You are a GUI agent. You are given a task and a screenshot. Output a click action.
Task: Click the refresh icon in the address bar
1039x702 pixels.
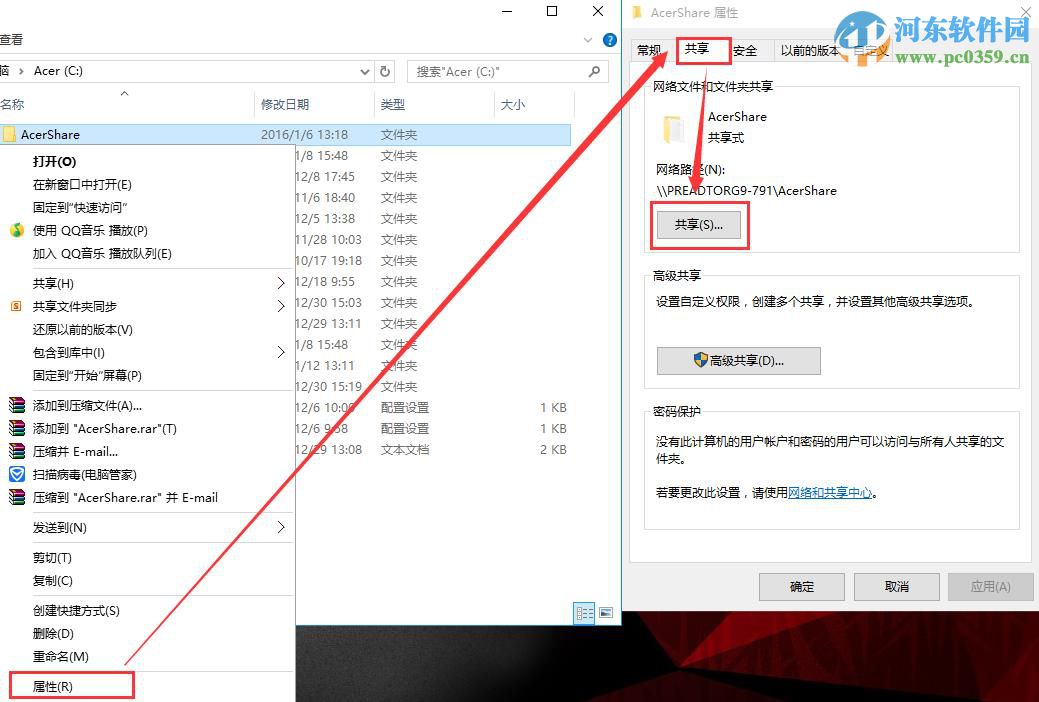(x=385, y=71)
